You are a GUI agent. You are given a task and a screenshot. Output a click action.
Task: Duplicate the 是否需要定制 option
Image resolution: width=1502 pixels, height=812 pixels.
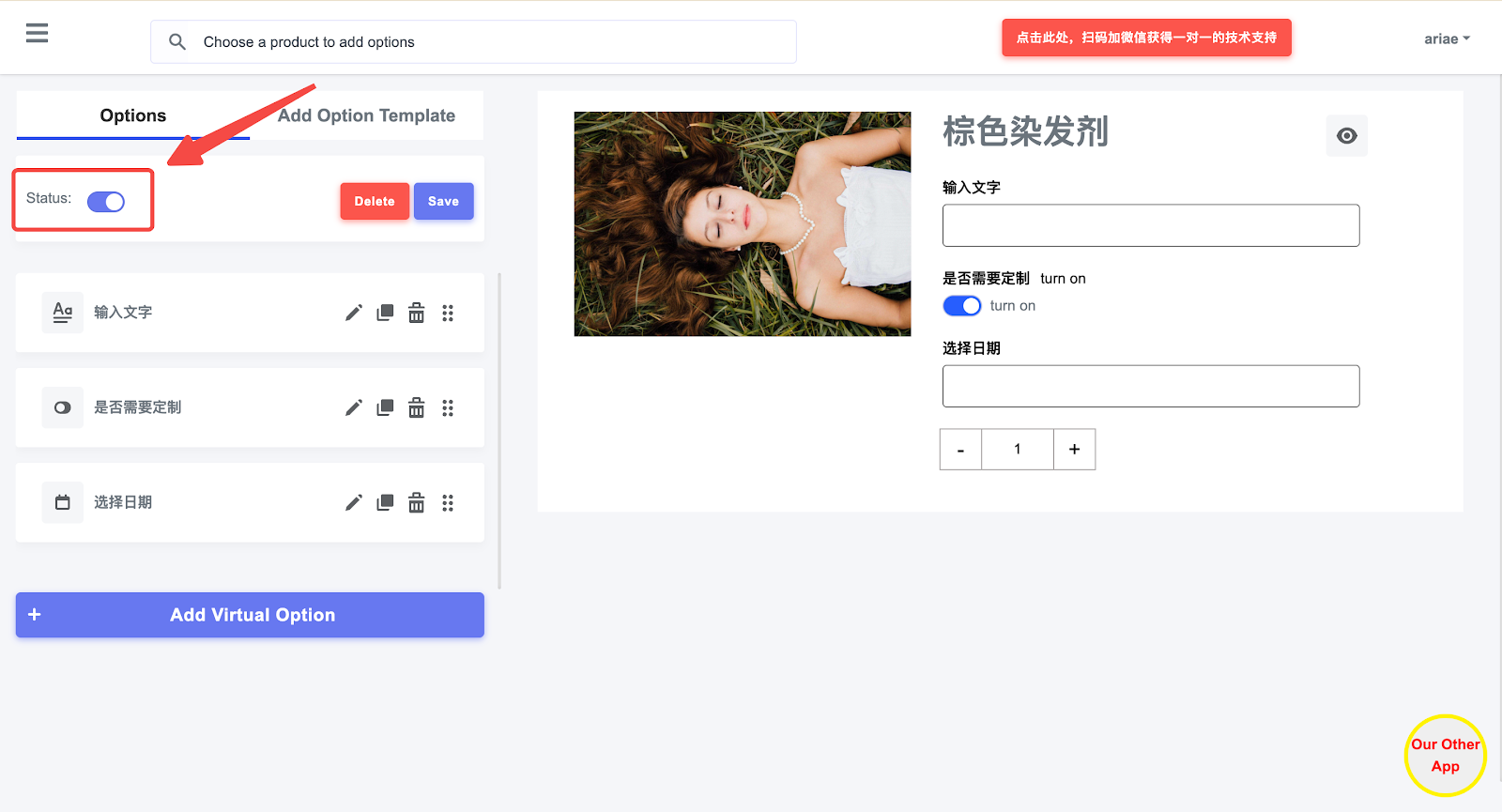(x=385, y=407)
